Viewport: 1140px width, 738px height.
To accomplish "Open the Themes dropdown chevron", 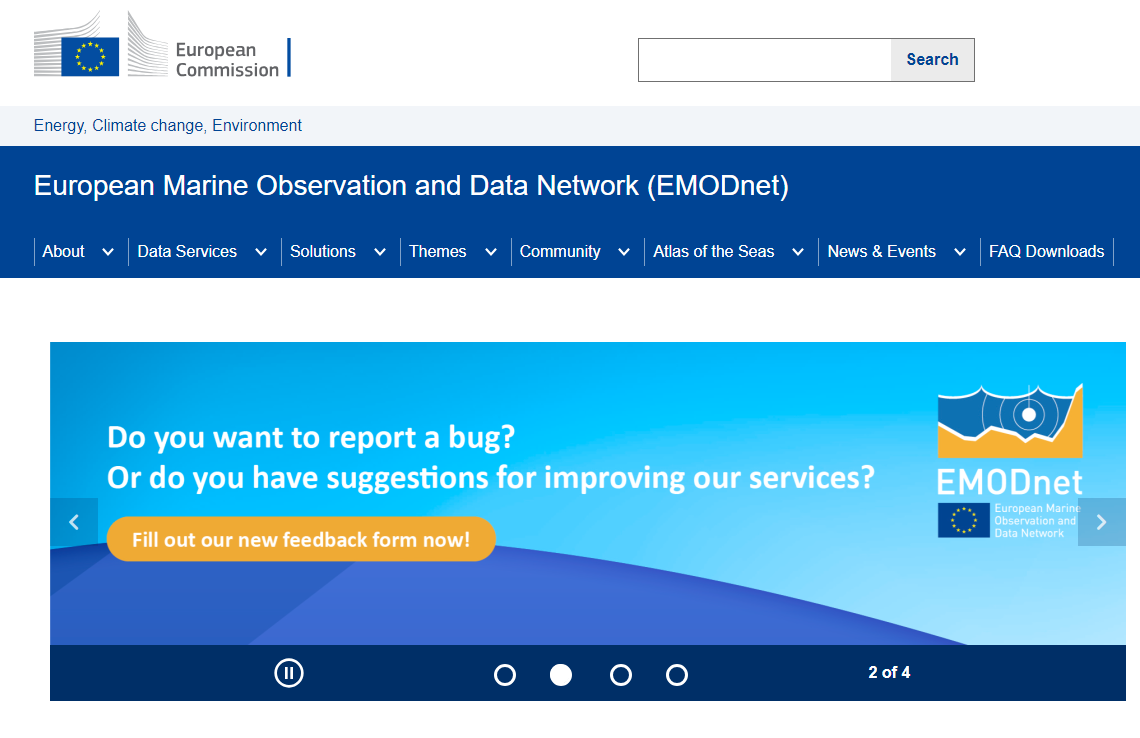I will click(491, 252).
